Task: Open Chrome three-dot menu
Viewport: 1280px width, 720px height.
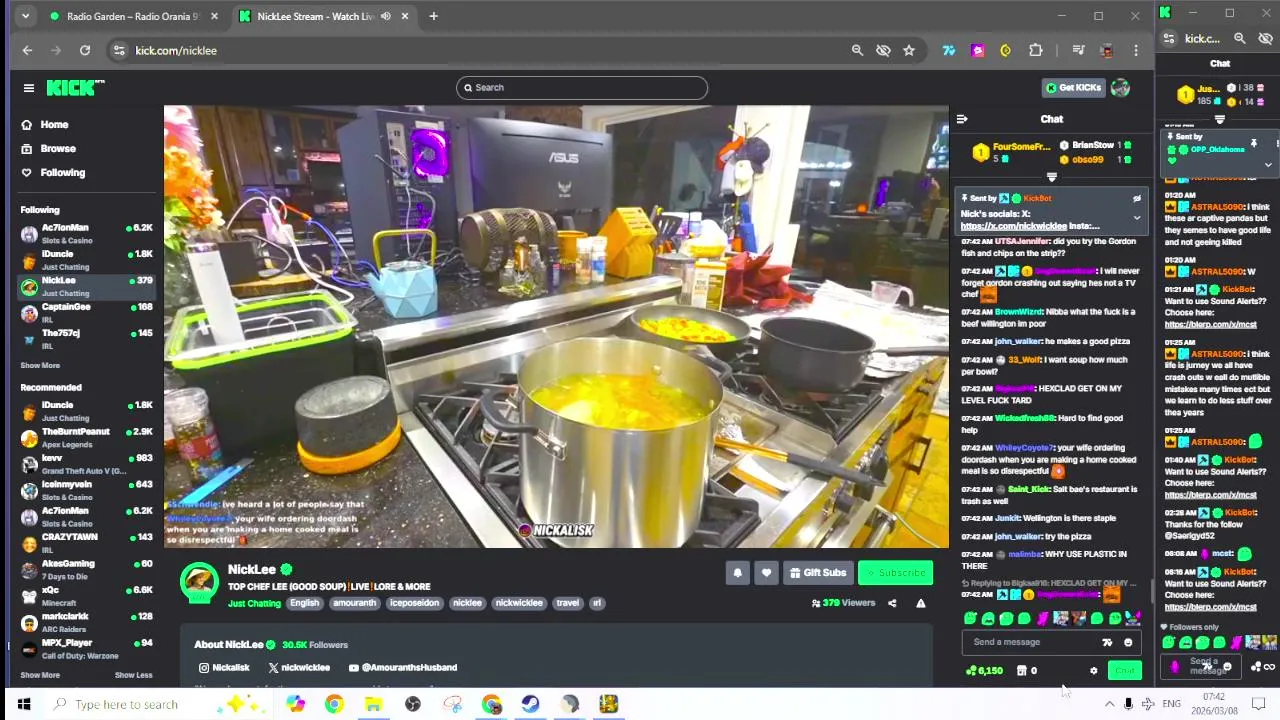Action: click(x=1136, y=50)
